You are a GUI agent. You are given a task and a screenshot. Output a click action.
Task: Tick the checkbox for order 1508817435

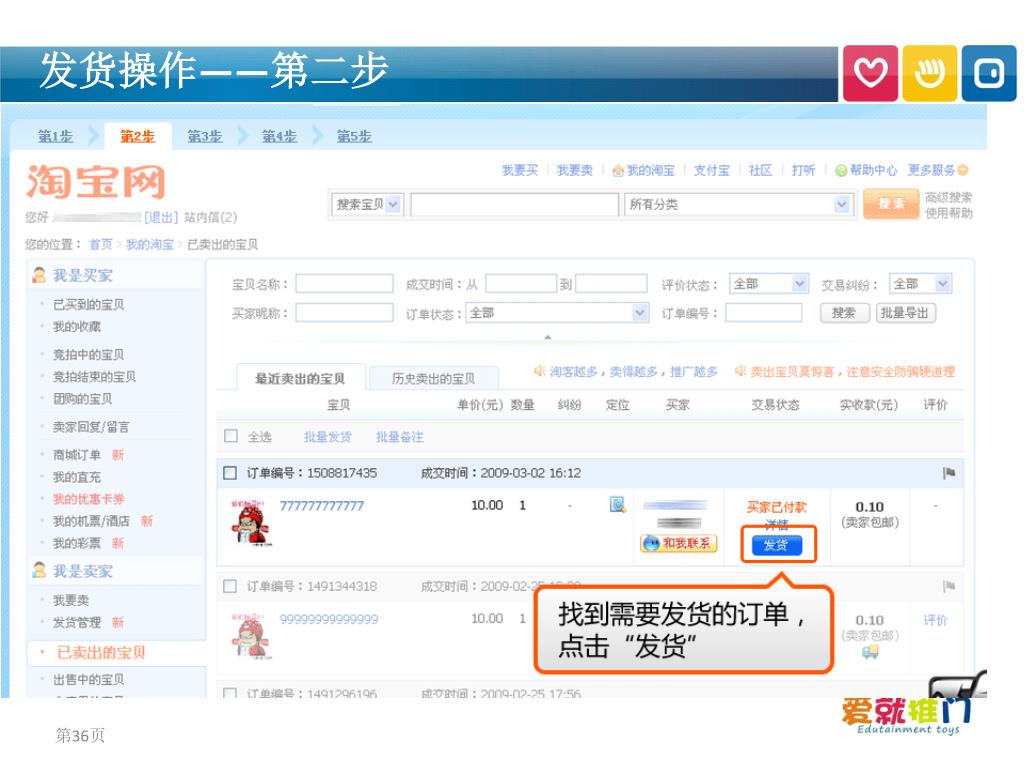pyautogui.click(x=230, y=473)
